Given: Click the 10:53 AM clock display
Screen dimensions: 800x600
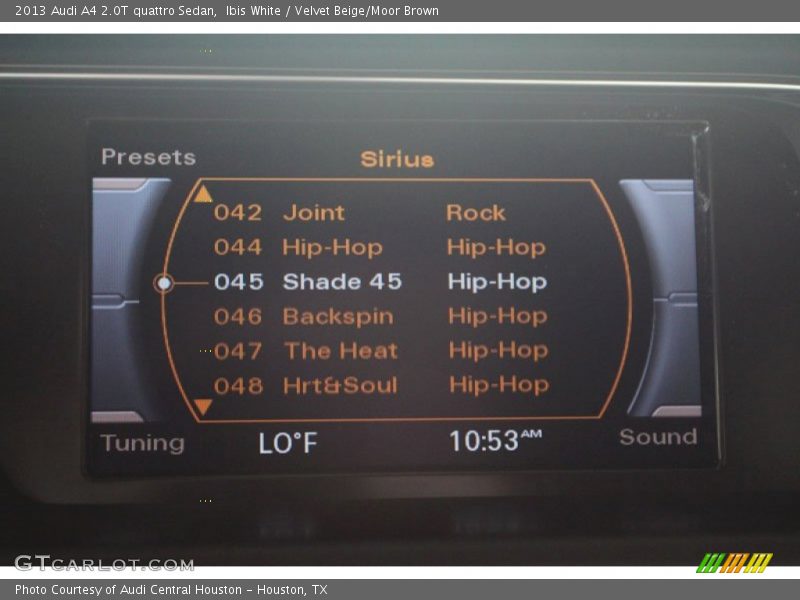Looking at the screenshot, I should 495,441.
